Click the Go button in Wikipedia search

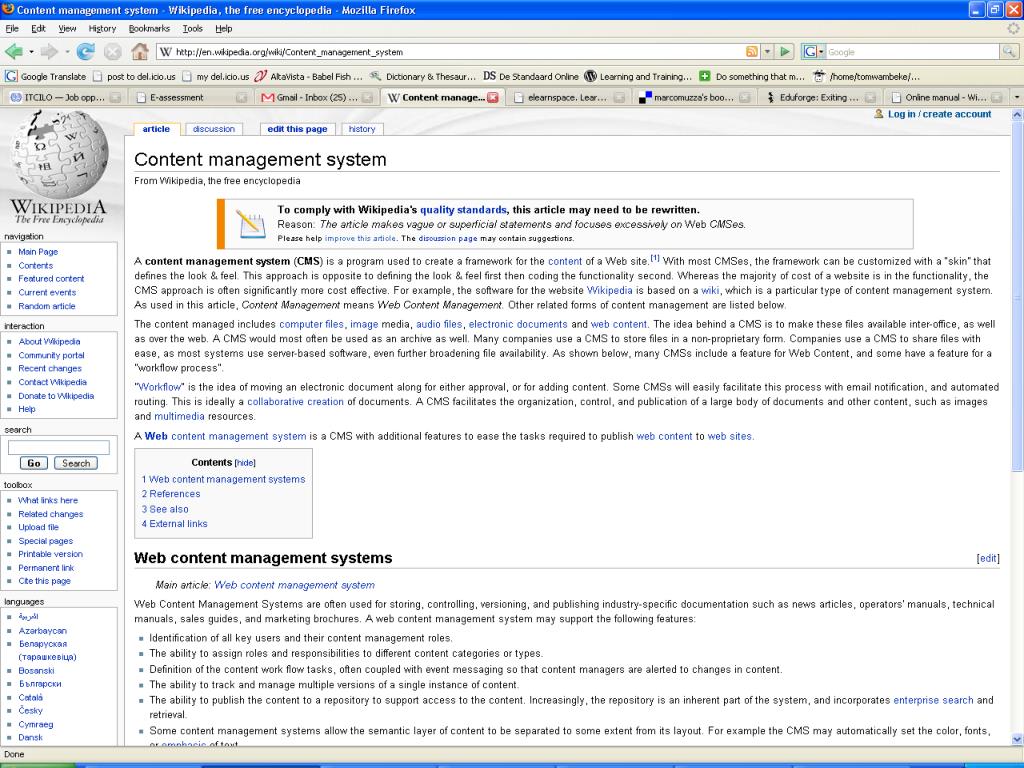coord(33,463)
